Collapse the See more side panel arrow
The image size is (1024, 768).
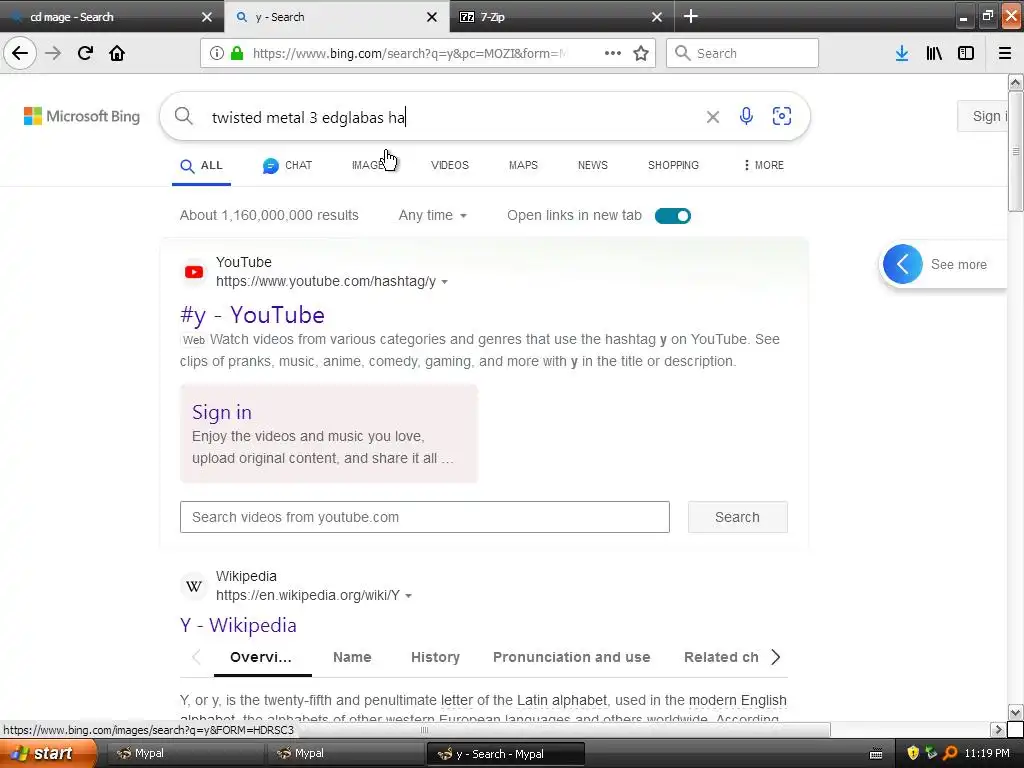click(903, 264)
